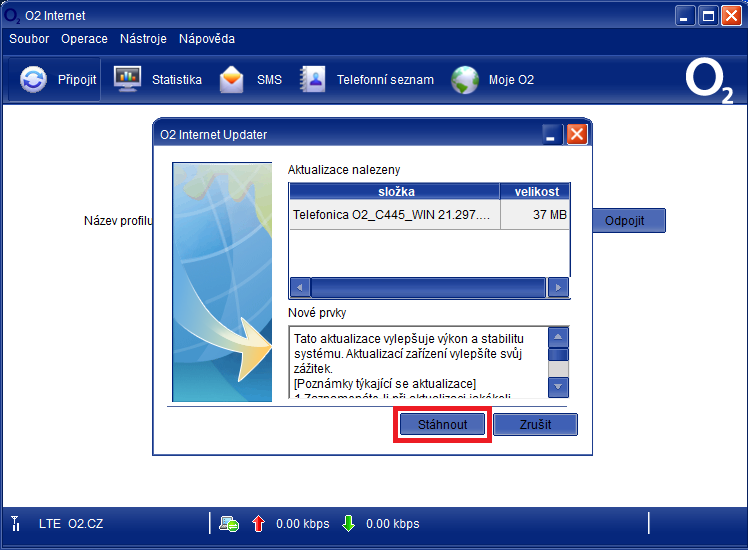
Task: Open the Soubor menu
Action: (x=29, y=39)
